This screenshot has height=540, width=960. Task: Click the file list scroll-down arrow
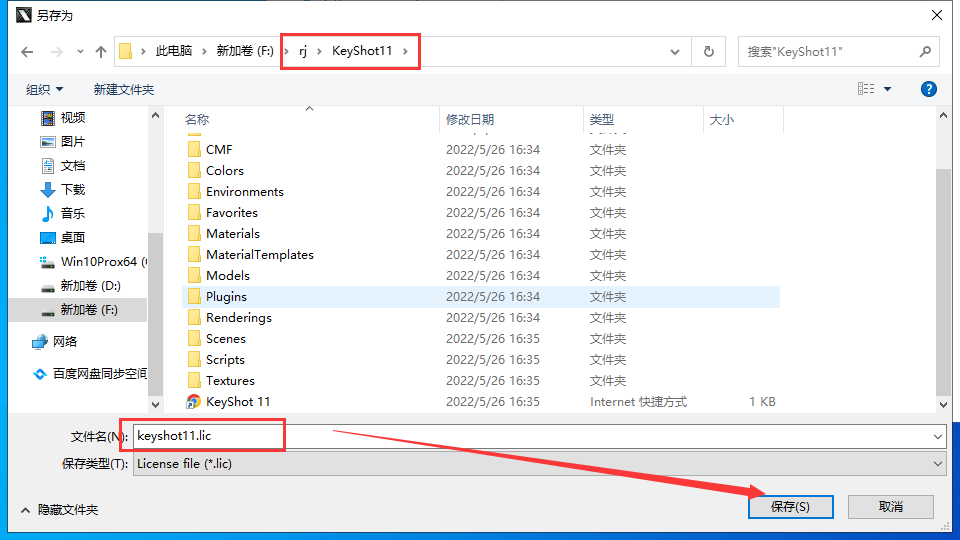point(943,405)
